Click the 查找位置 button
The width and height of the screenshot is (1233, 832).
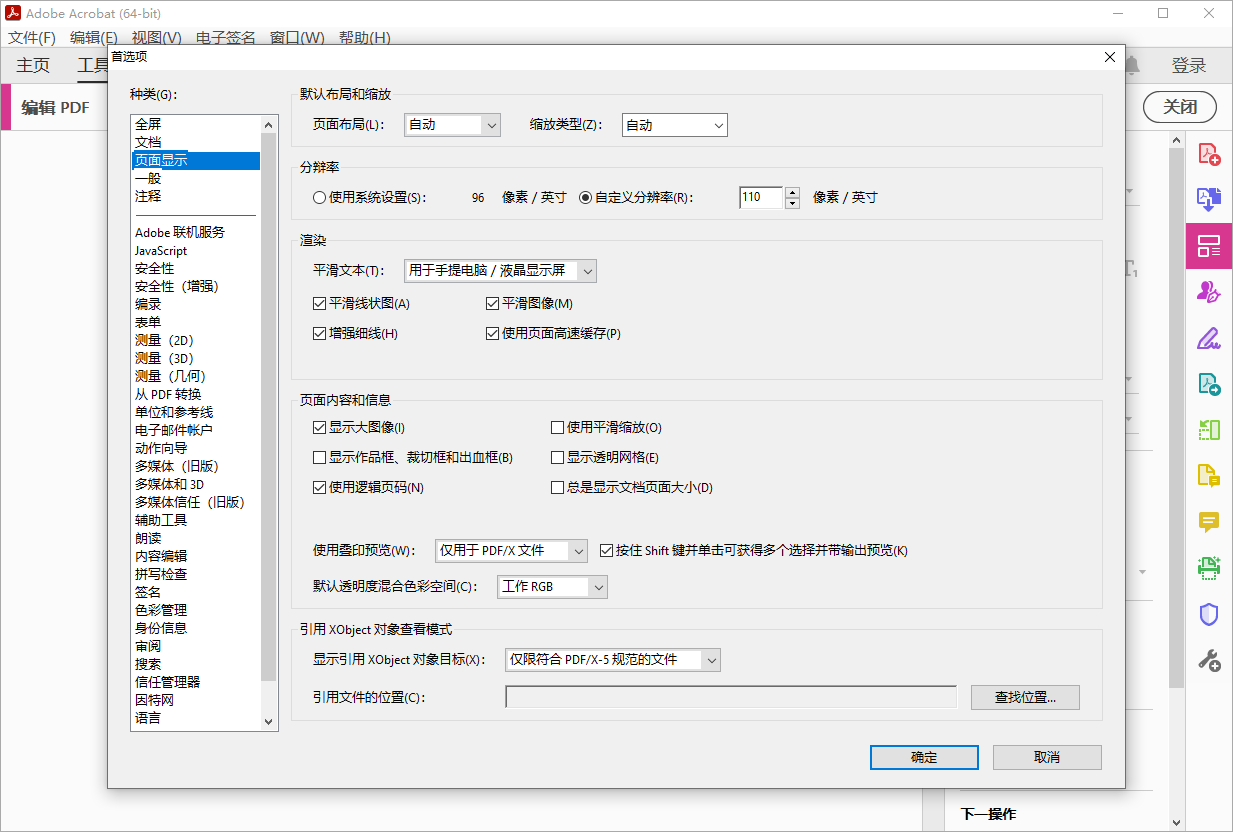click(1024, 697)
